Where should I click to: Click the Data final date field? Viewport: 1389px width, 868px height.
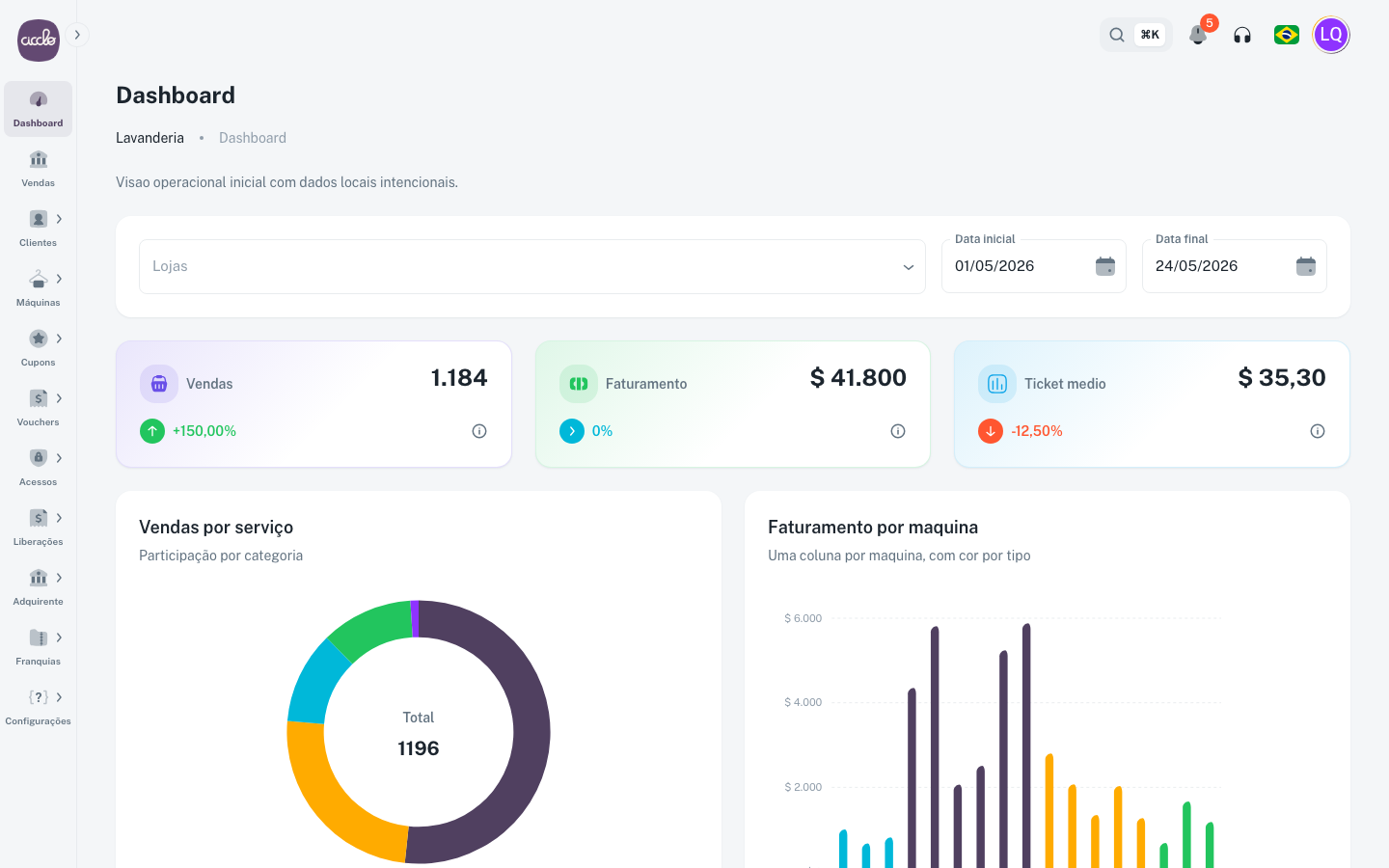1235,266
